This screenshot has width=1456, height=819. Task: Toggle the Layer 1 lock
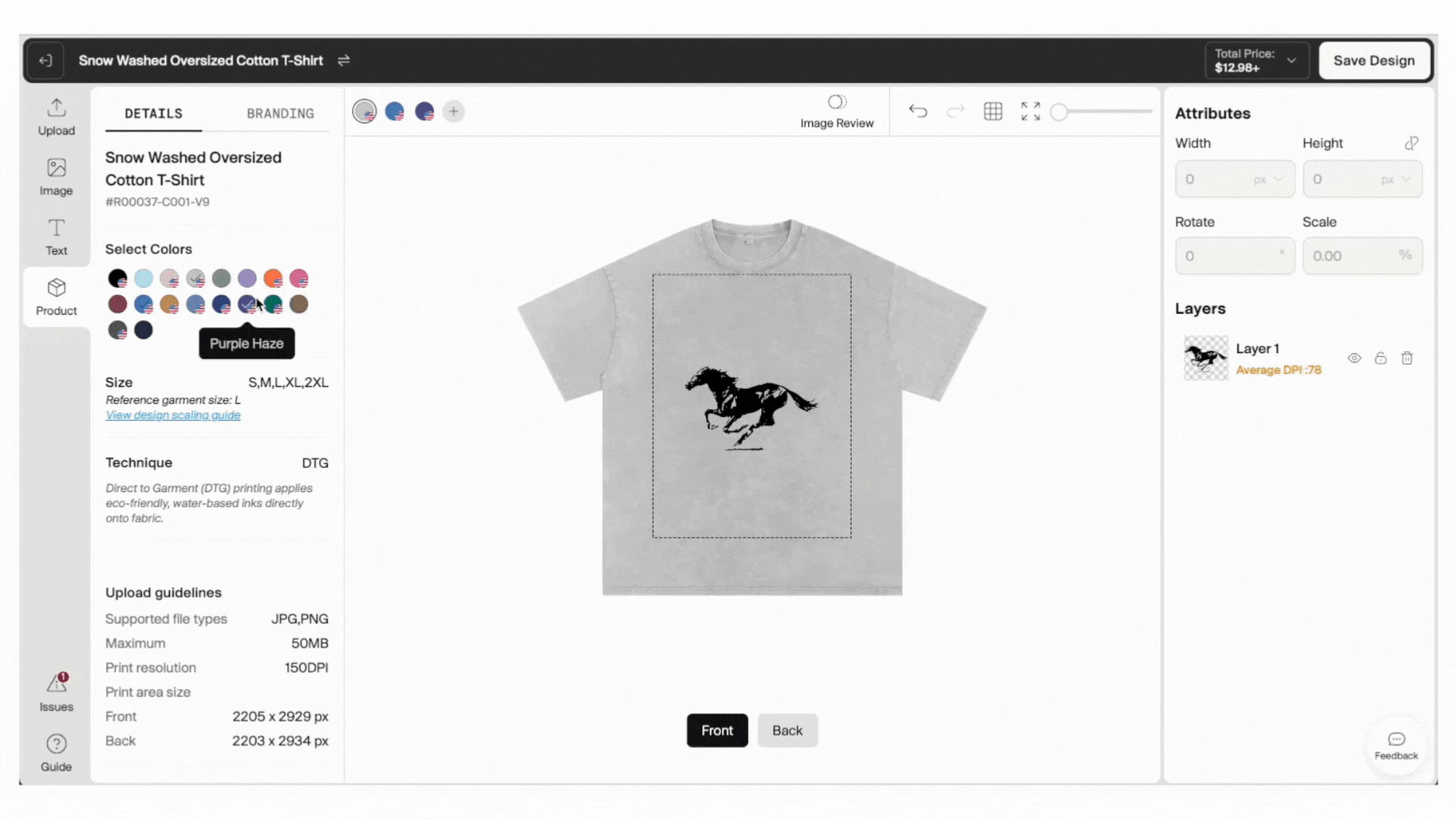tap(1380, 358)
